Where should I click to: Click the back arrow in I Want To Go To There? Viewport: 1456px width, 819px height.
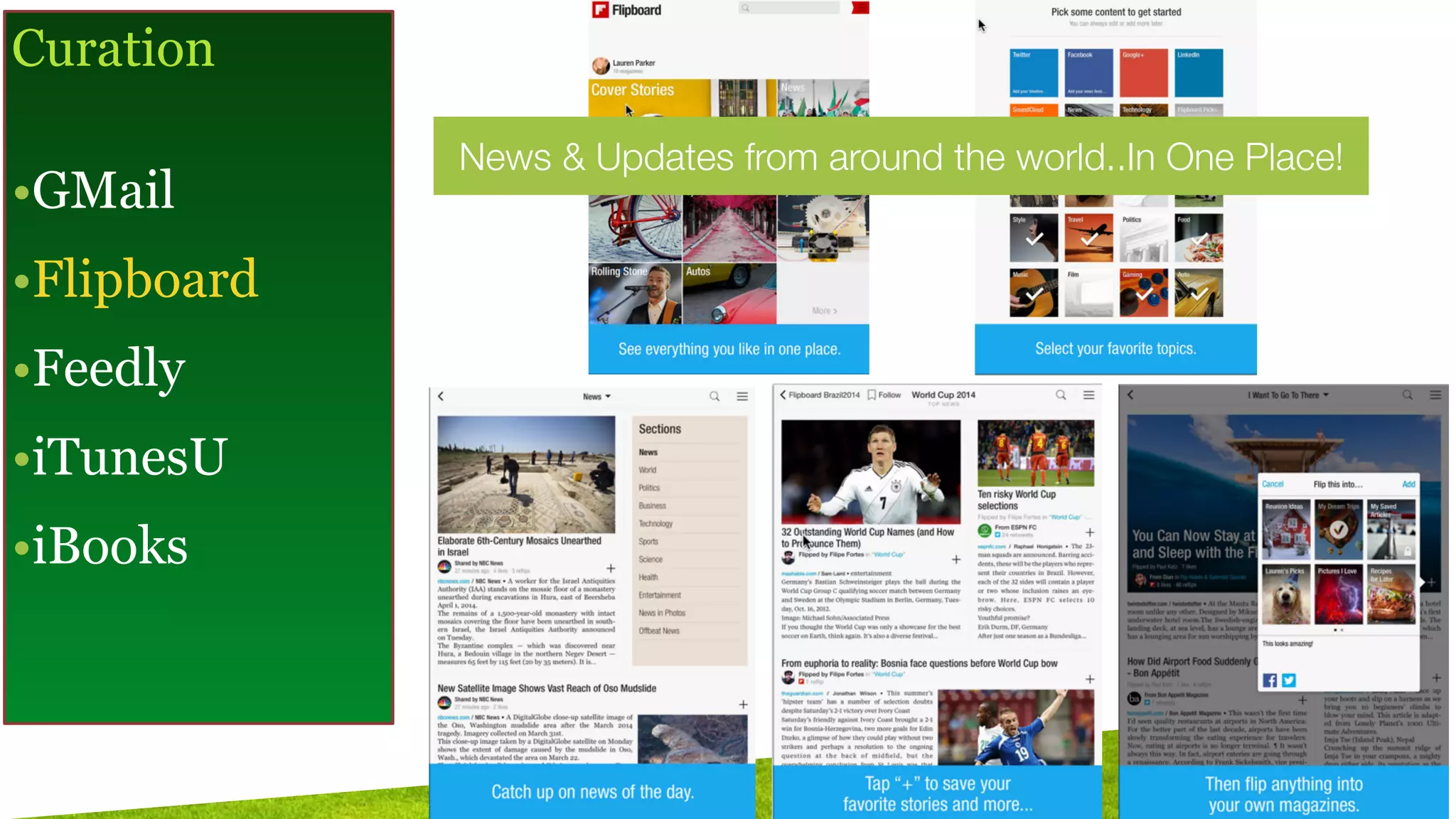(1130, 395)
